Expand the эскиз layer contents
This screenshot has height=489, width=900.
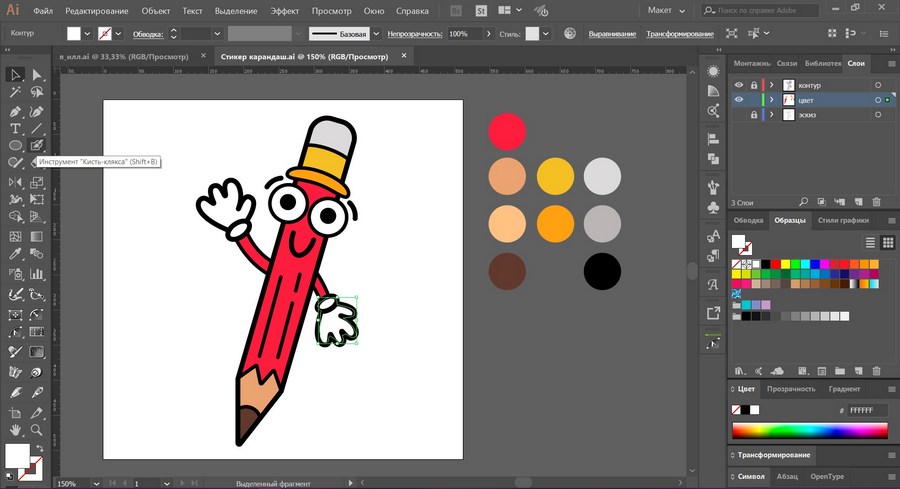point(772,115)
